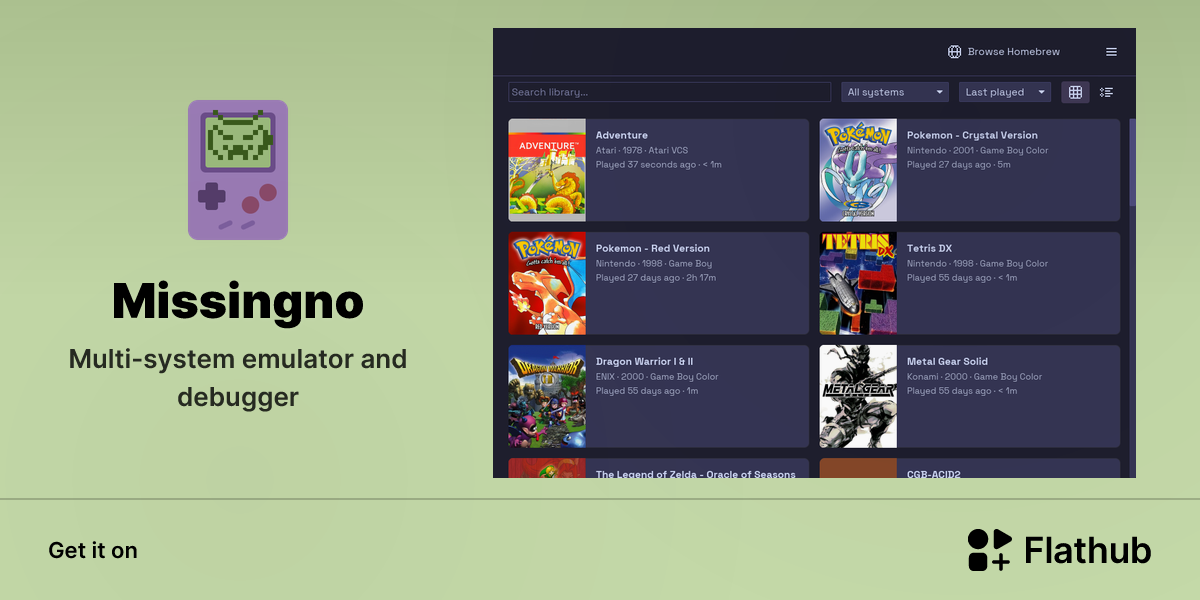
Task: Open the Adventure cover thumbnail
Action: 547,170
